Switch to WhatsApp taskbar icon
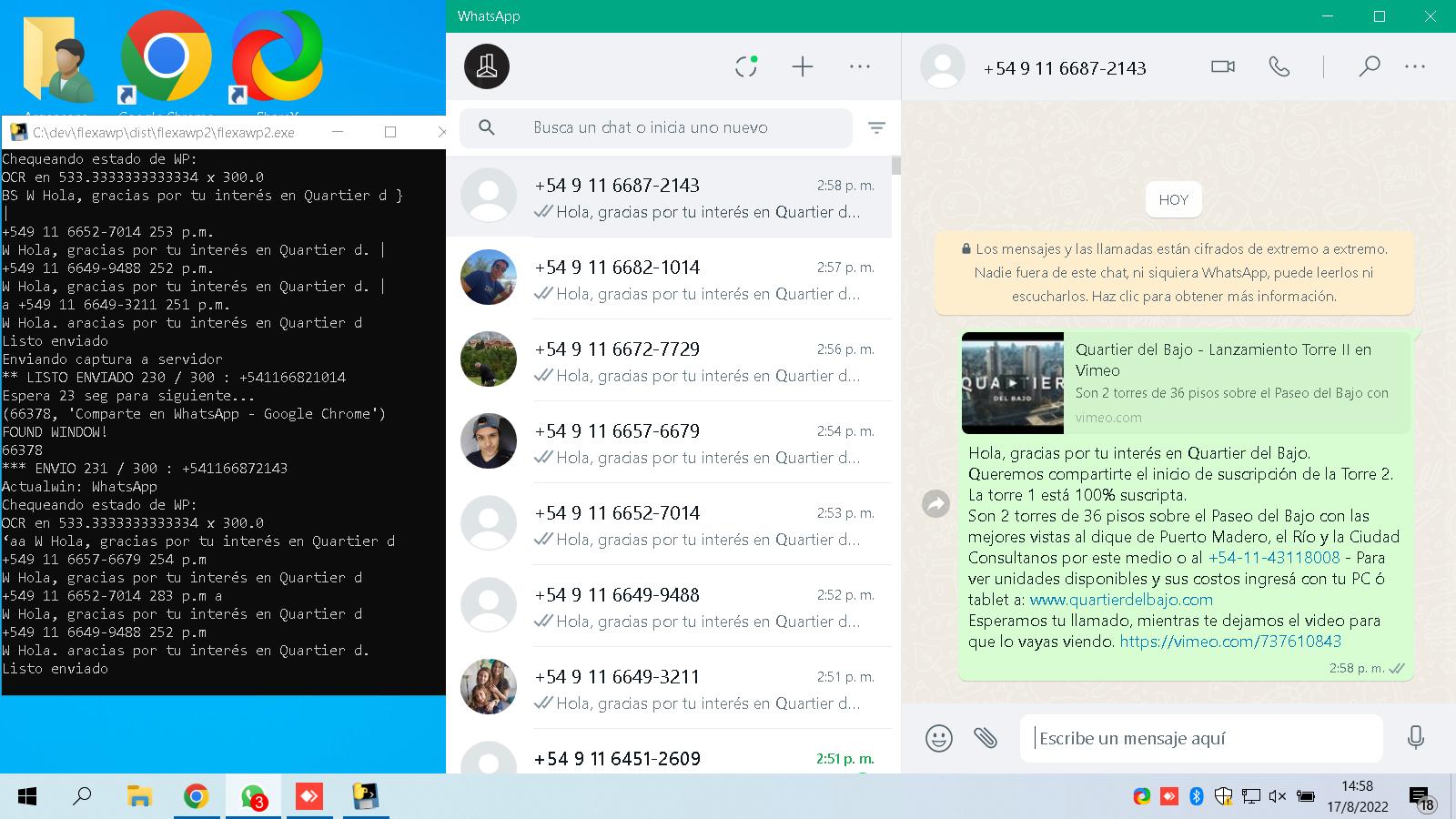Image resolution: width=1456 pixels, height=819 pixels. point(253,797)
